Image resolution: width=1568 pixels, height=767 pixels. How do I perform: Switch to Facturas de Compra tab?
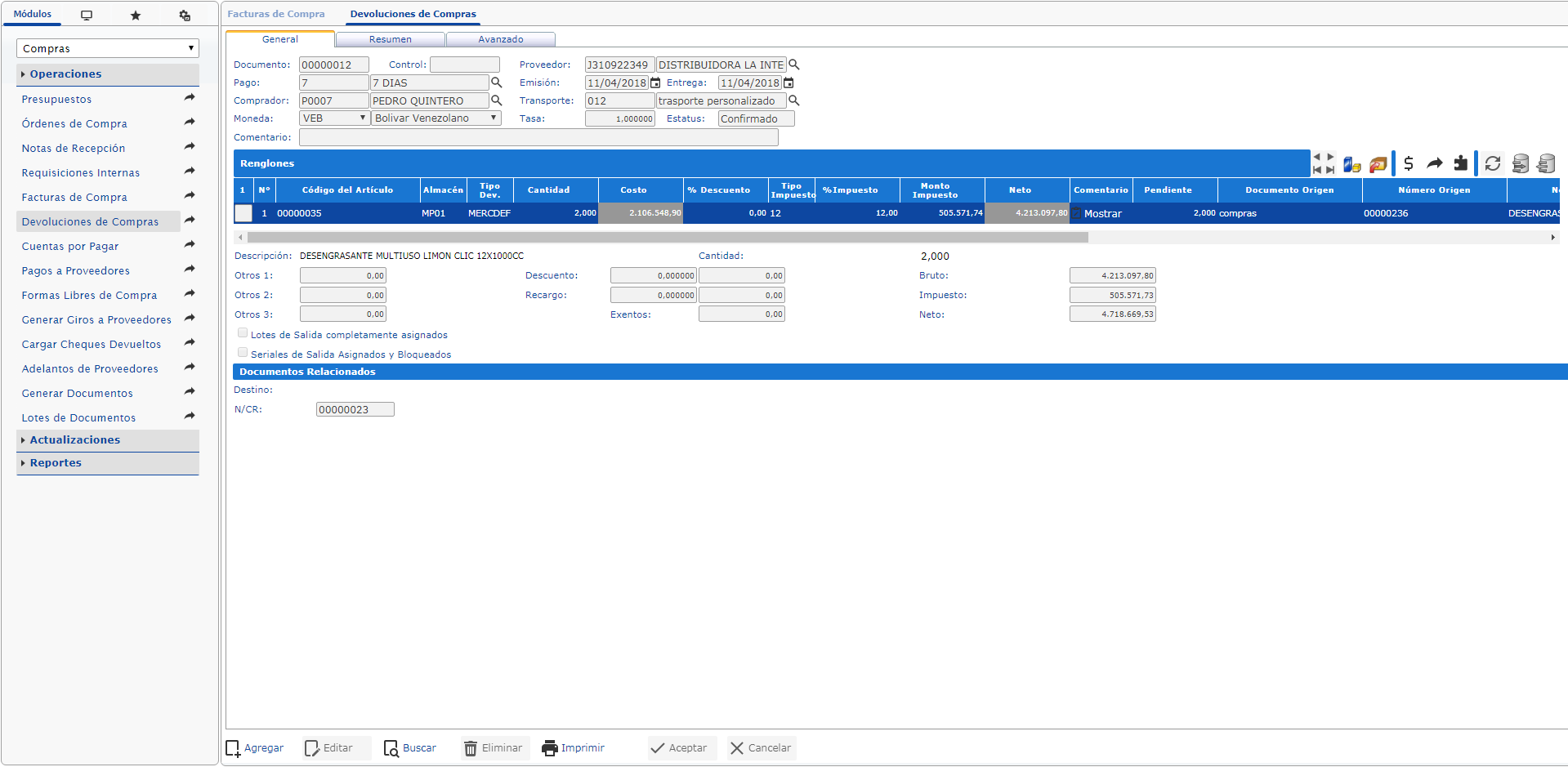pyautogui.click(x=276, y=14)
